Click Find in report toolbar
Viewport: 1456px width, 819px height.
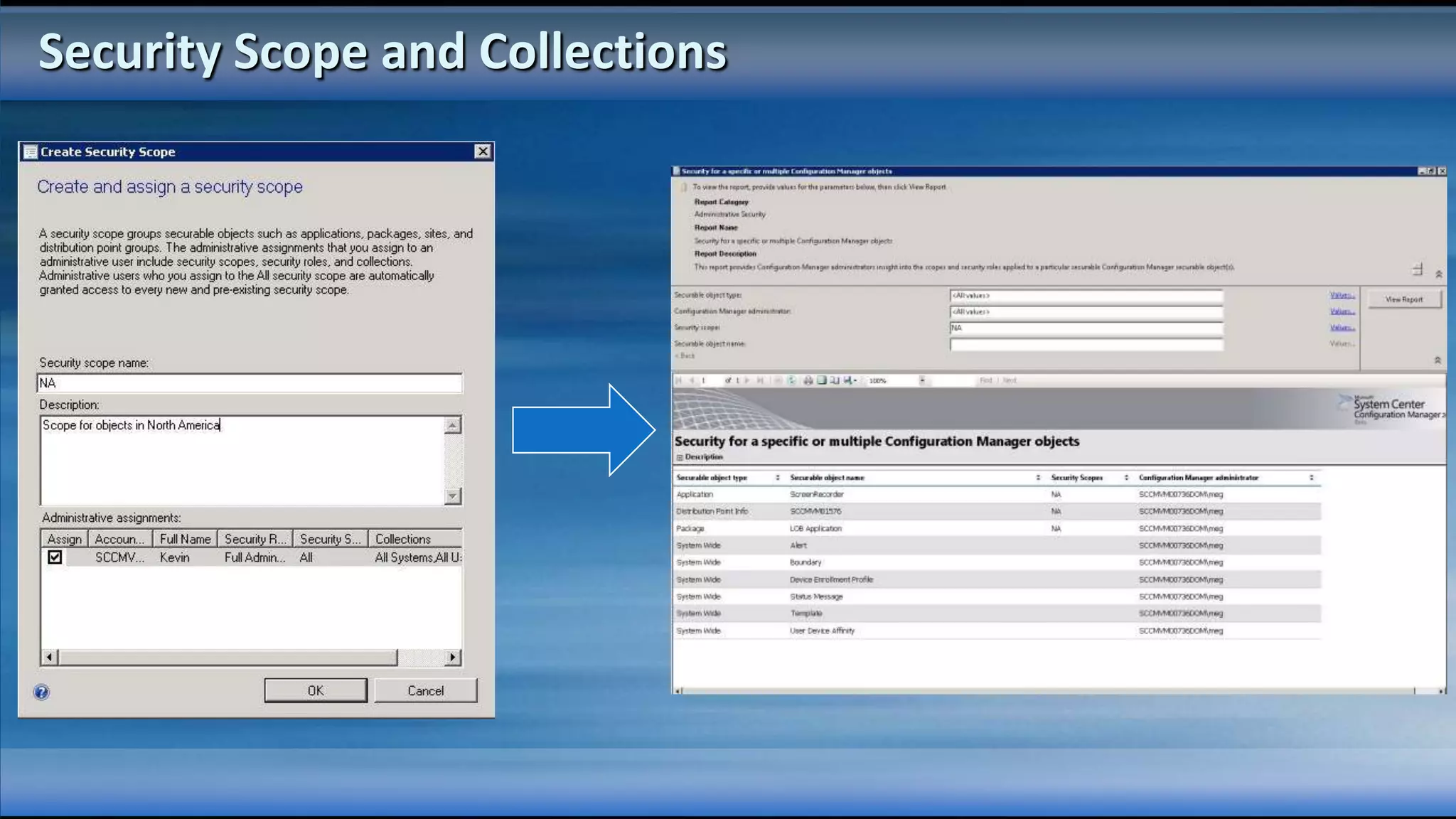click(x=986, y=380)
